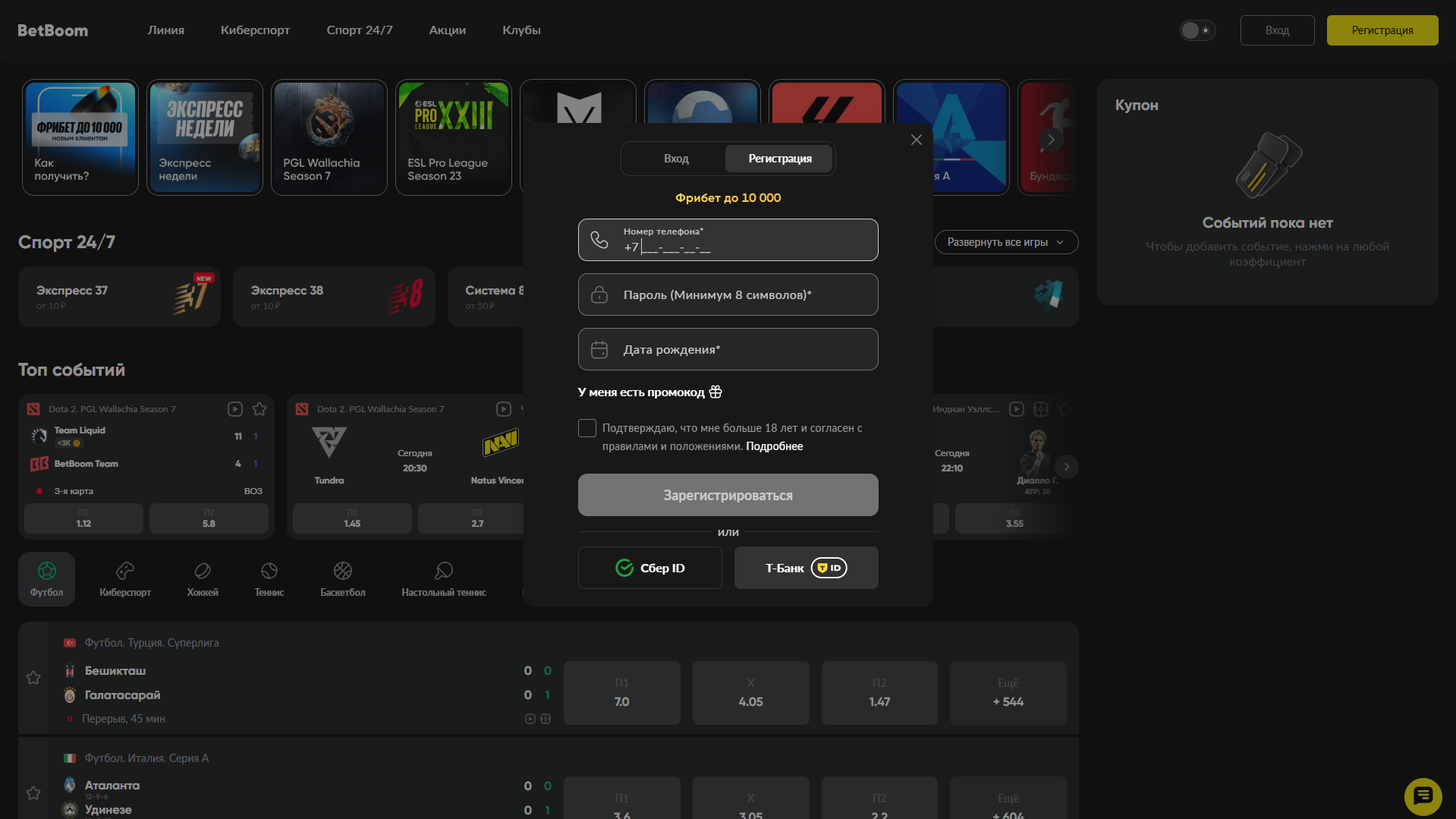Screen dimensions: 1456x819
Task: Click the BetBoom logo
Action: 53,30
